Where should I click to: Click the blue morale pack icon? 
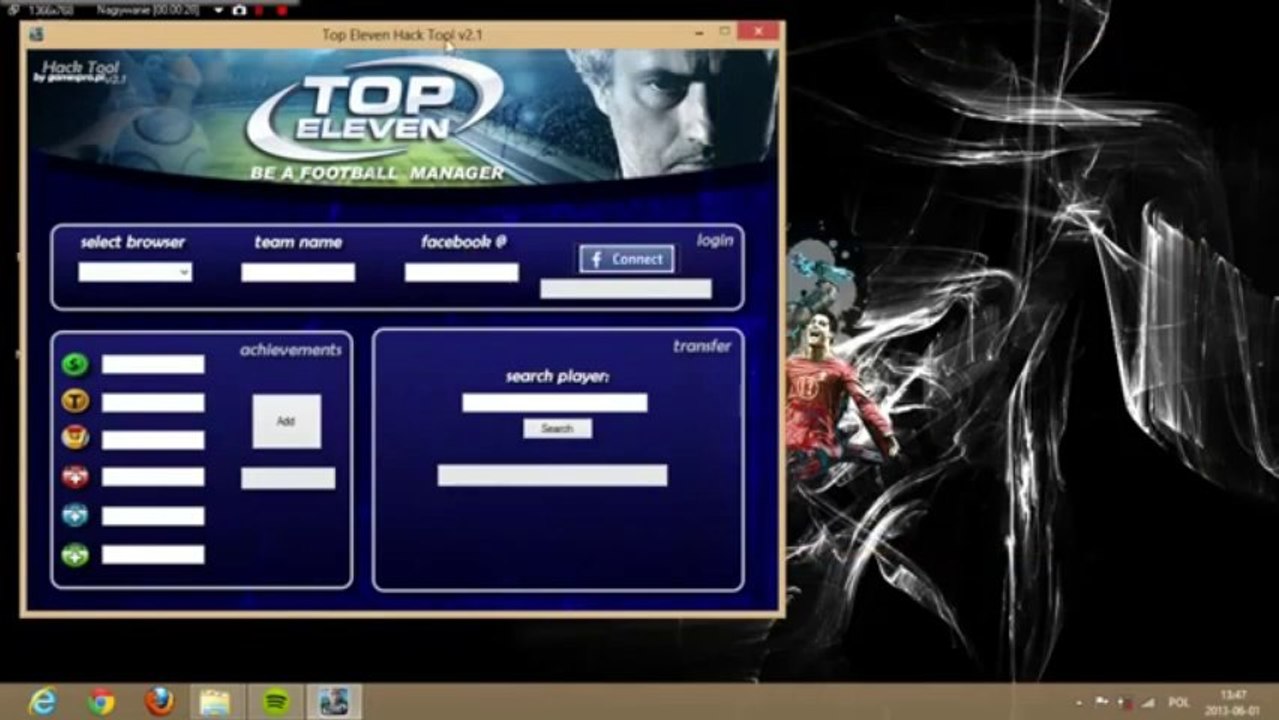click(75, 515)
